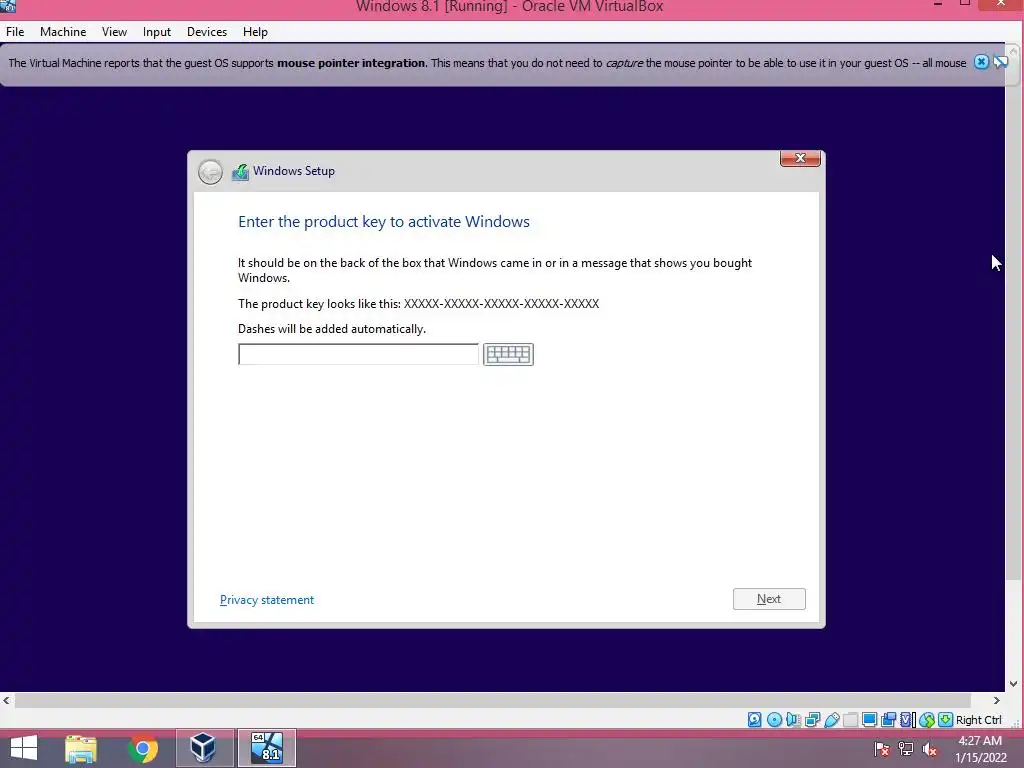Click the 'Dashes will be added automatically.' text
This screenshot has width=1024, height=768.
[x=332, y=328]
